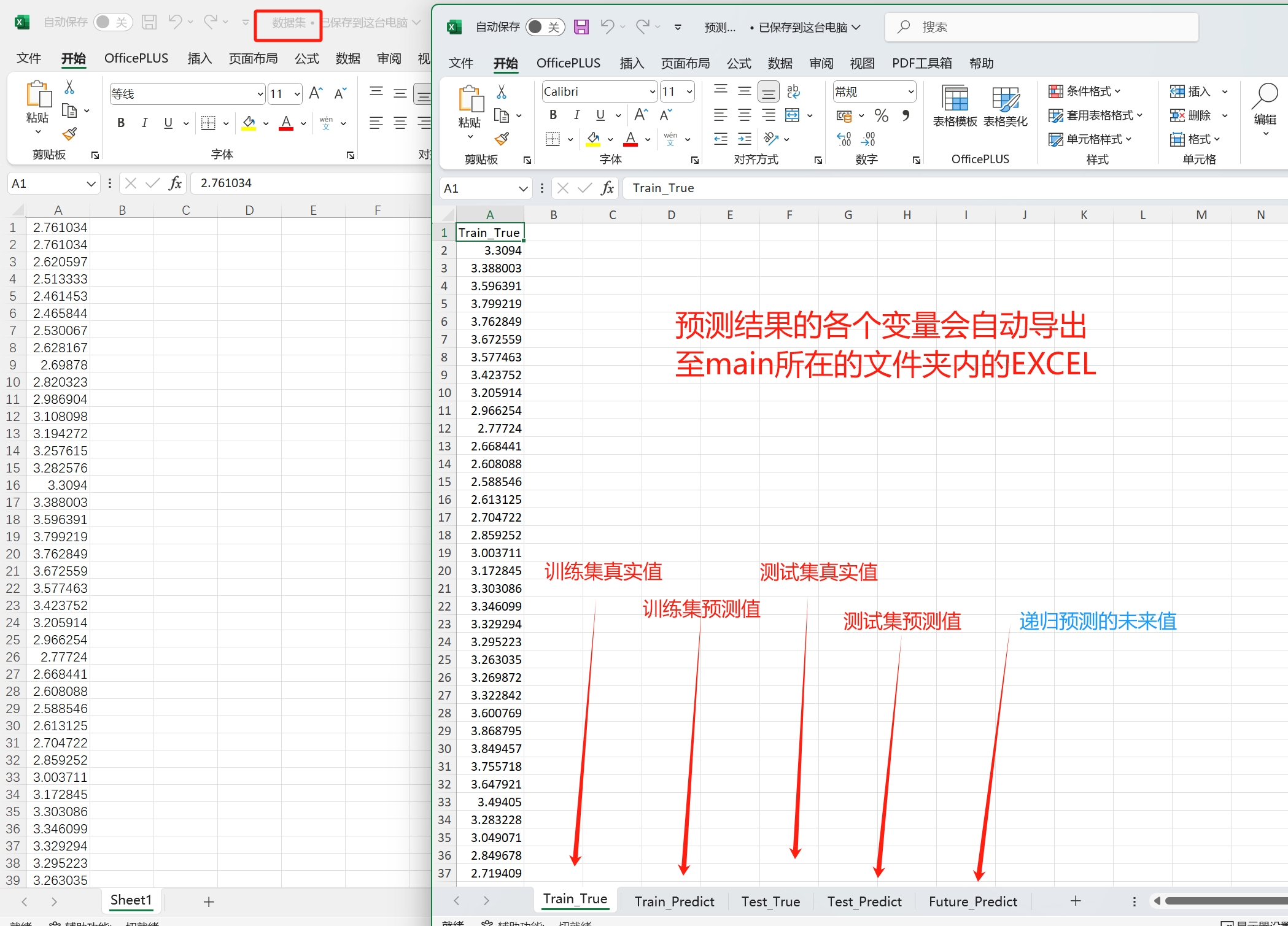The image size is (1288, 926).
Task: Click the purple Save icon
Action: pyautogui.click(x=581, y=27)
